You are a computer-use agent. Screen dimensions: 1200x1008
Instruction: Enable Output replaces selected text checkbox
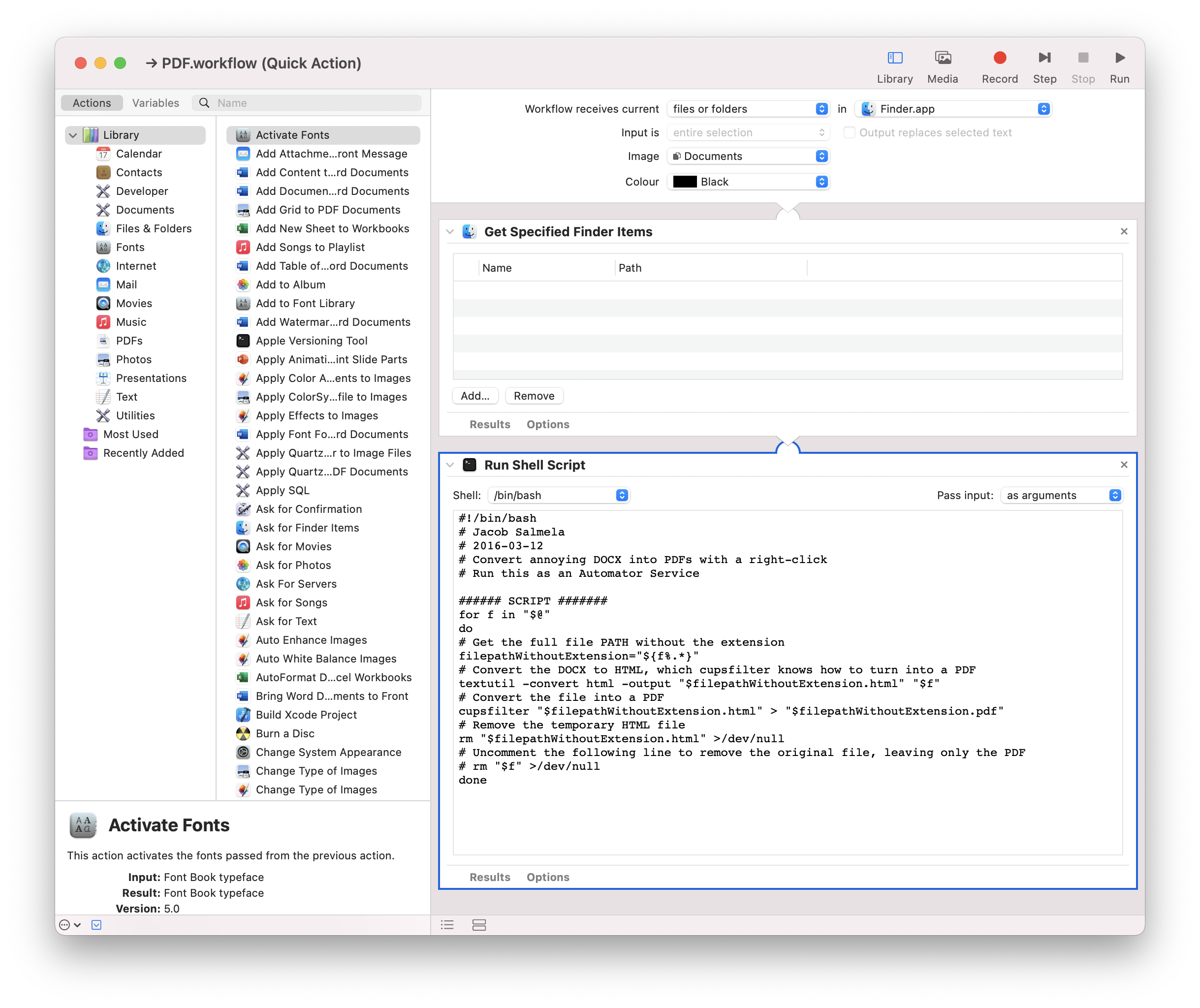point(849,132)
